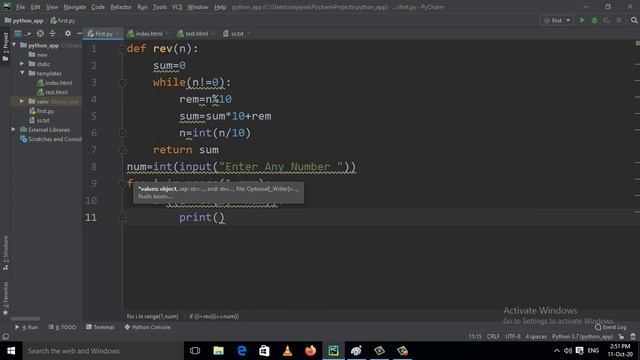The width and height of the screenshot is (640, 360).
Task: Open the TODO tool window button
Action: click(x=62, y=327)
